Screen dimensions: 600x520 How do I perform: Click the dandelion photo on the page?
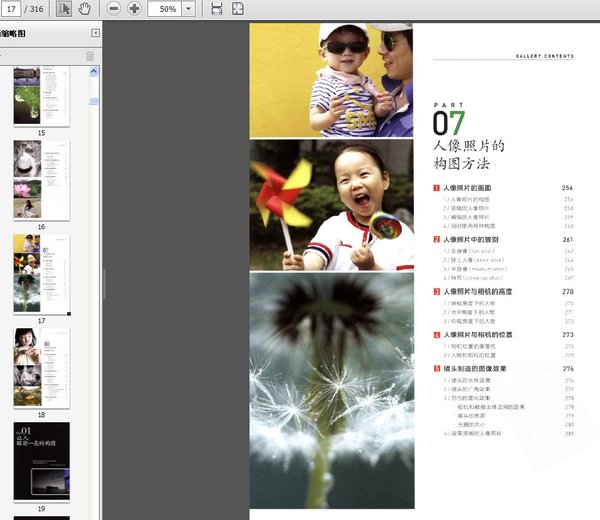331,390
